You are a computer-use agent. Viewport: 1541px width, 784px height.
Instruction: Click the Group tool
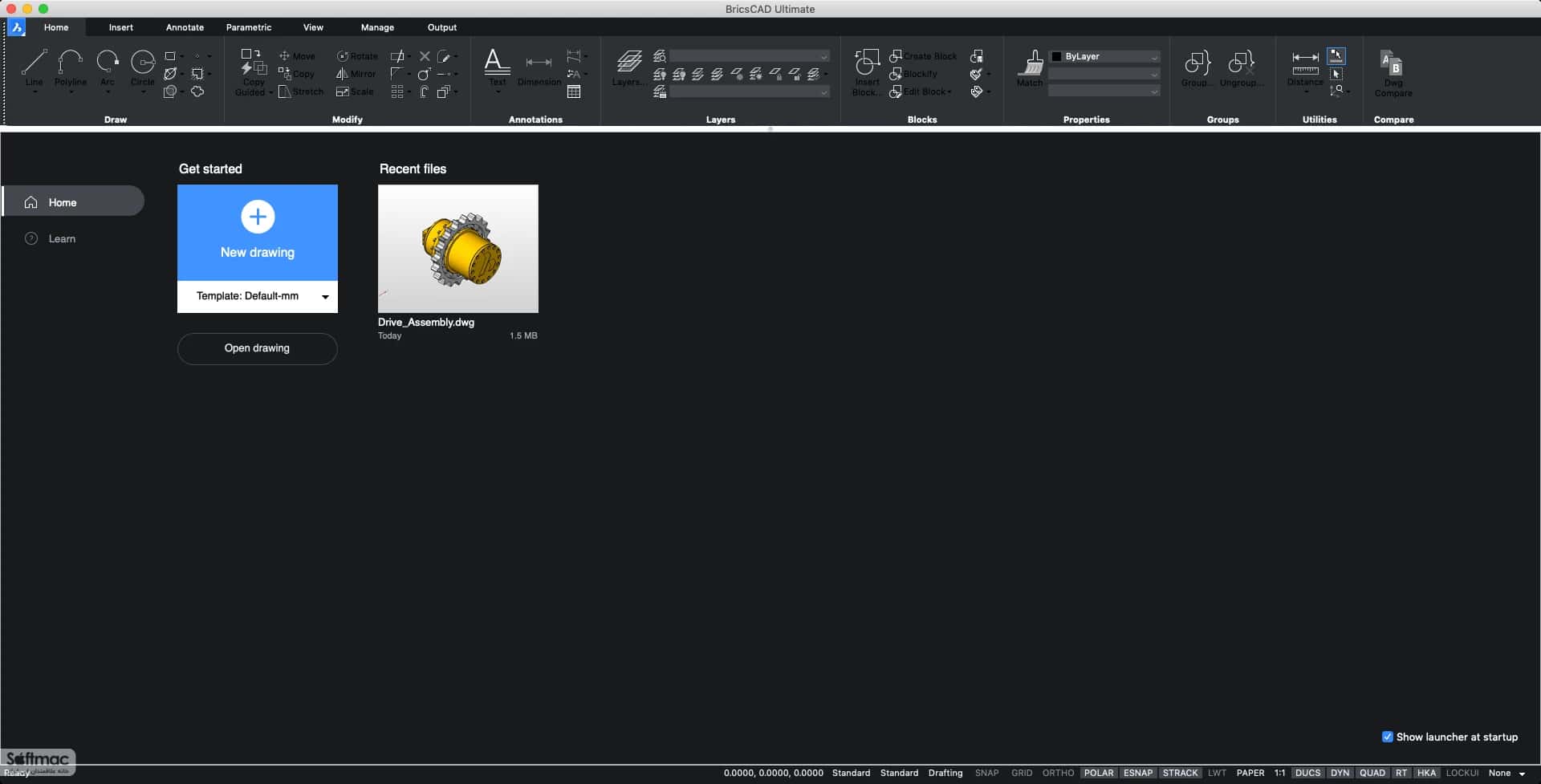1197,68
